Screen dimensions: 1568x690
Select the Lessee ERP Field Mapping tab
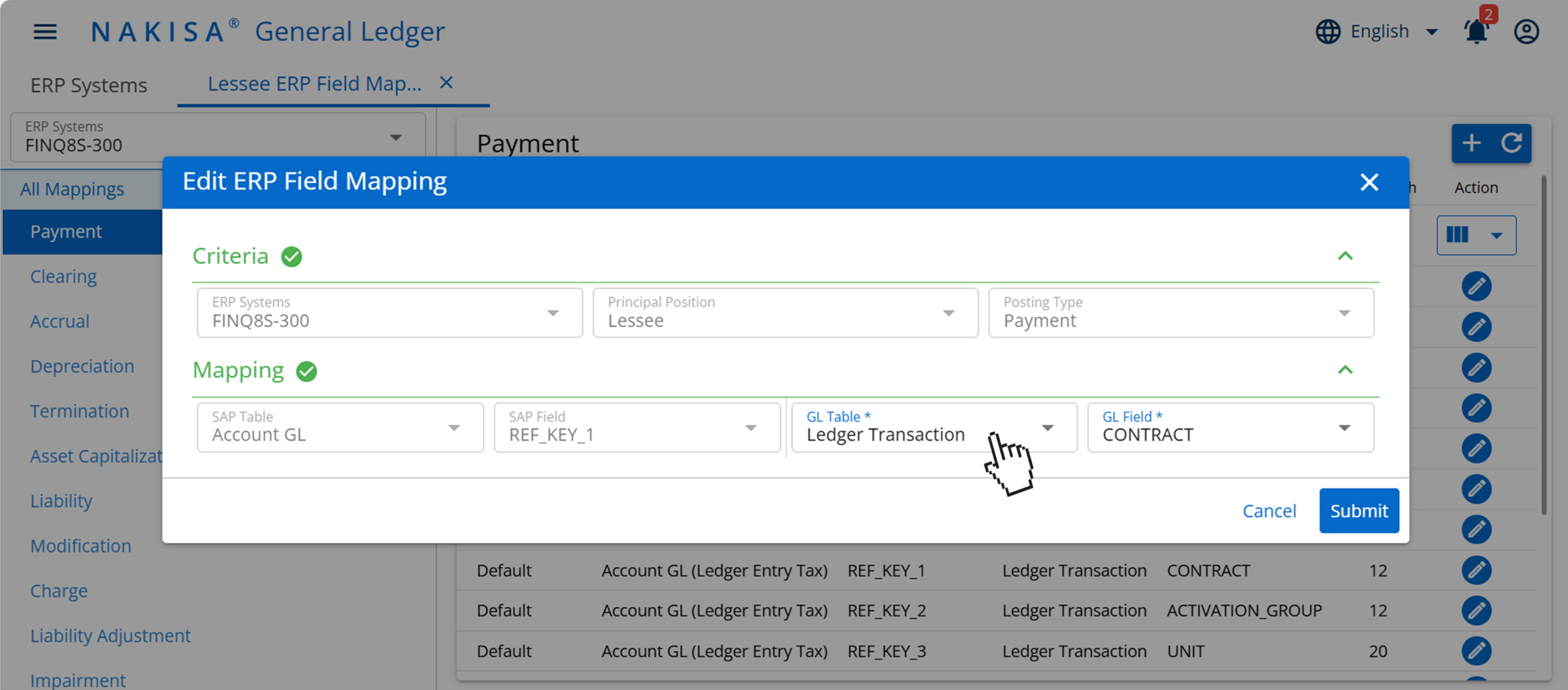314,83
